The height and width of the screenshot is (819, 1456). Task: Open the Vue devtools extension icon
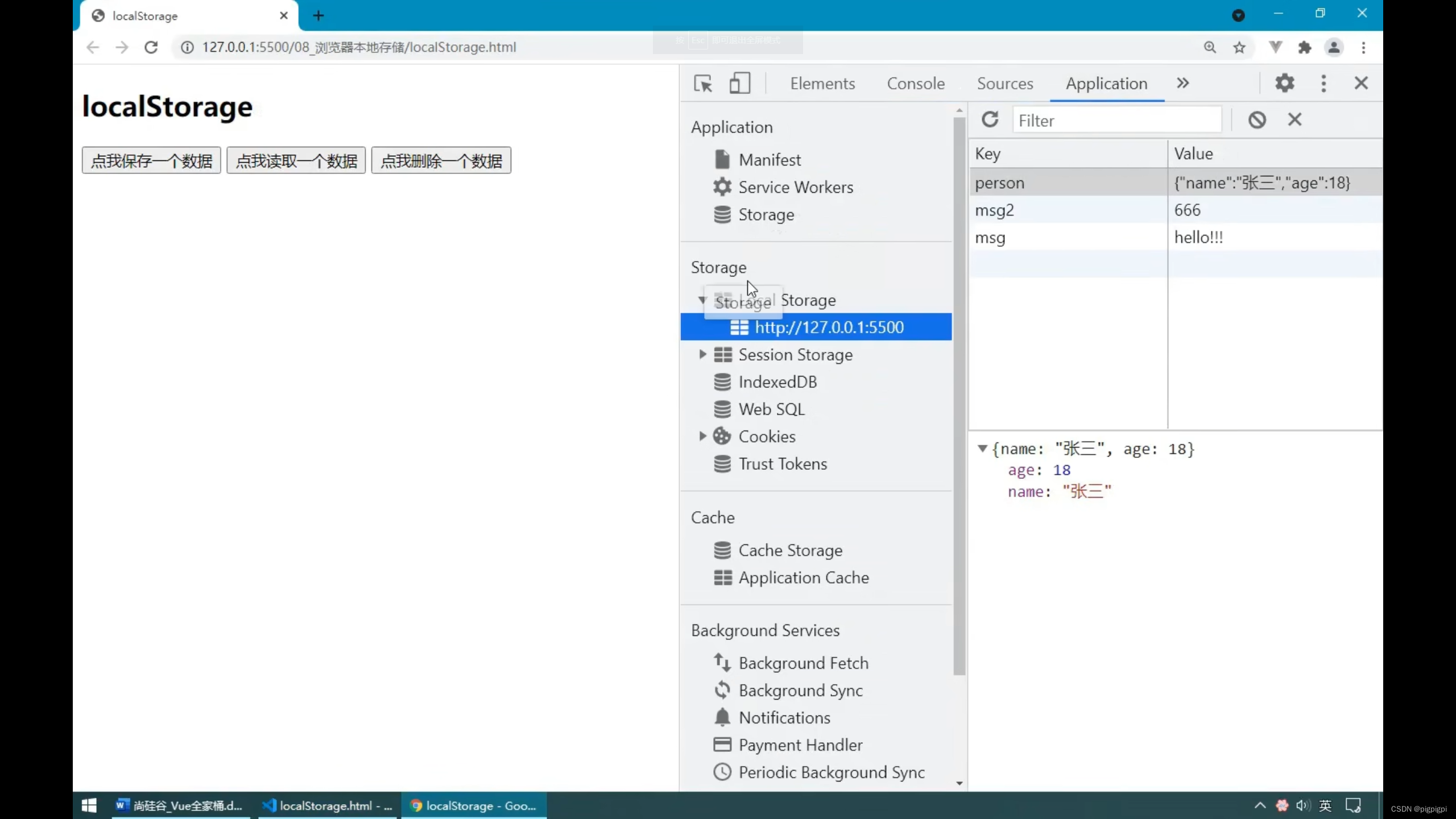pyautogui.click(x=1276, y=47)
